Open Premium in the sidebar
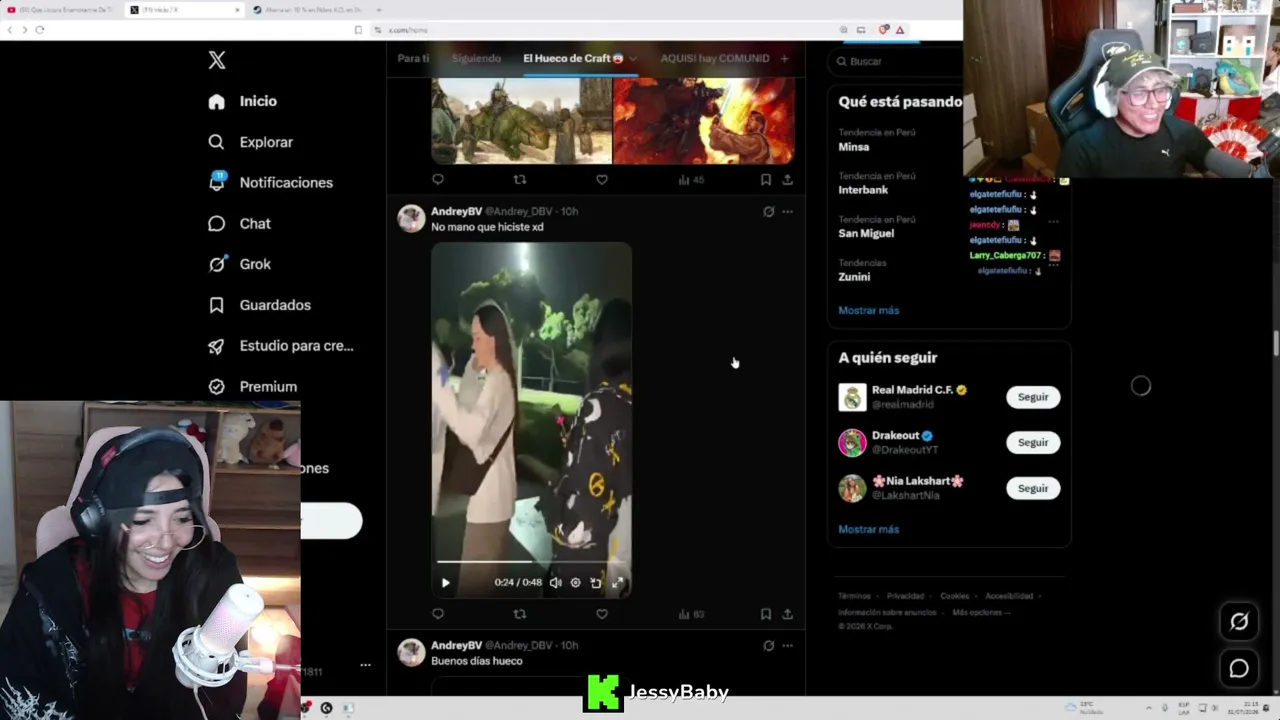Image resolution: width=1280 pixels, height=720 pixels. pyautogui.click(x=252, y=387)
